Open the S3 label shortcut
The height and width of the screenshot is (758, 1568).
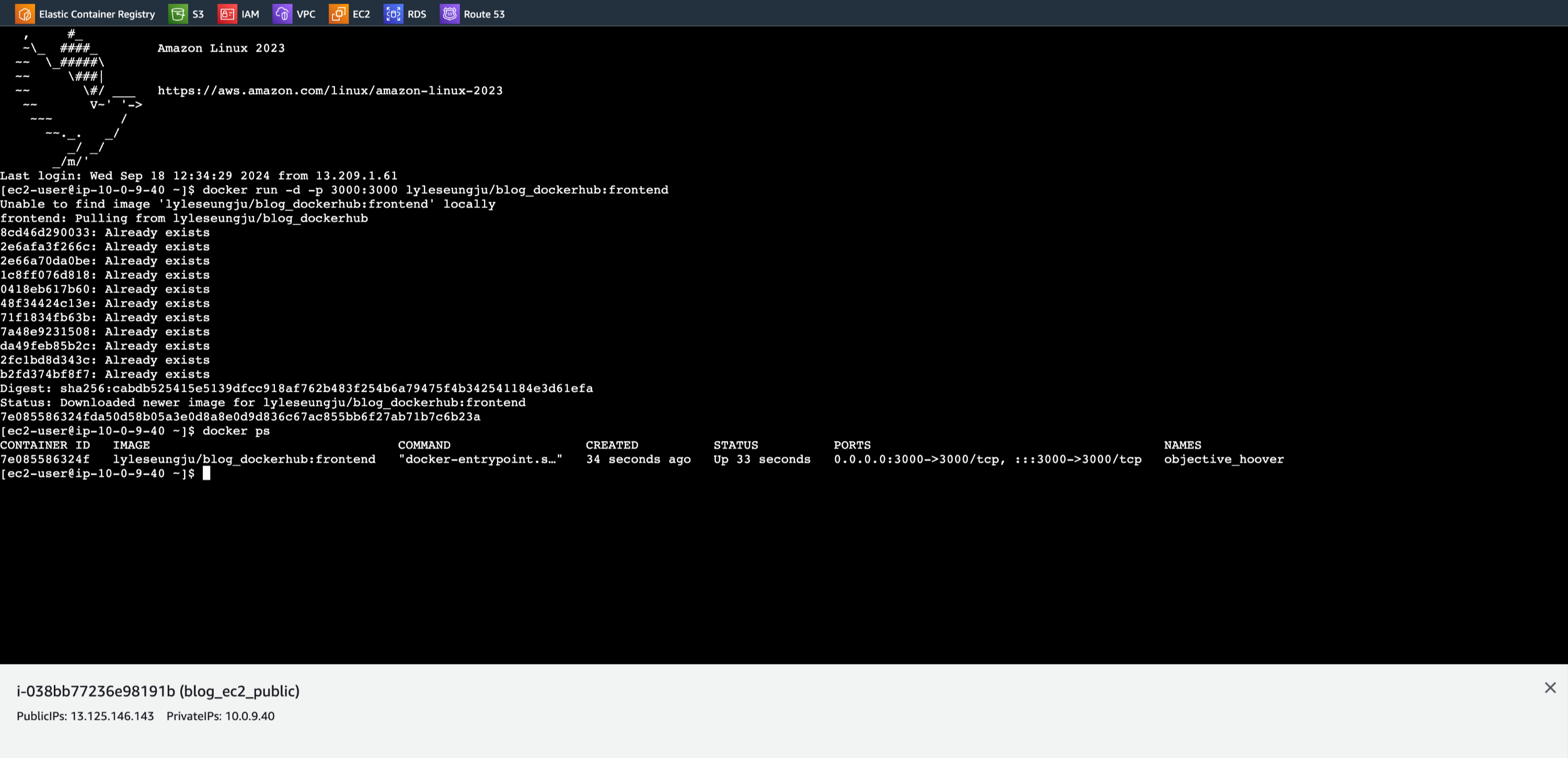coord(198,14)
